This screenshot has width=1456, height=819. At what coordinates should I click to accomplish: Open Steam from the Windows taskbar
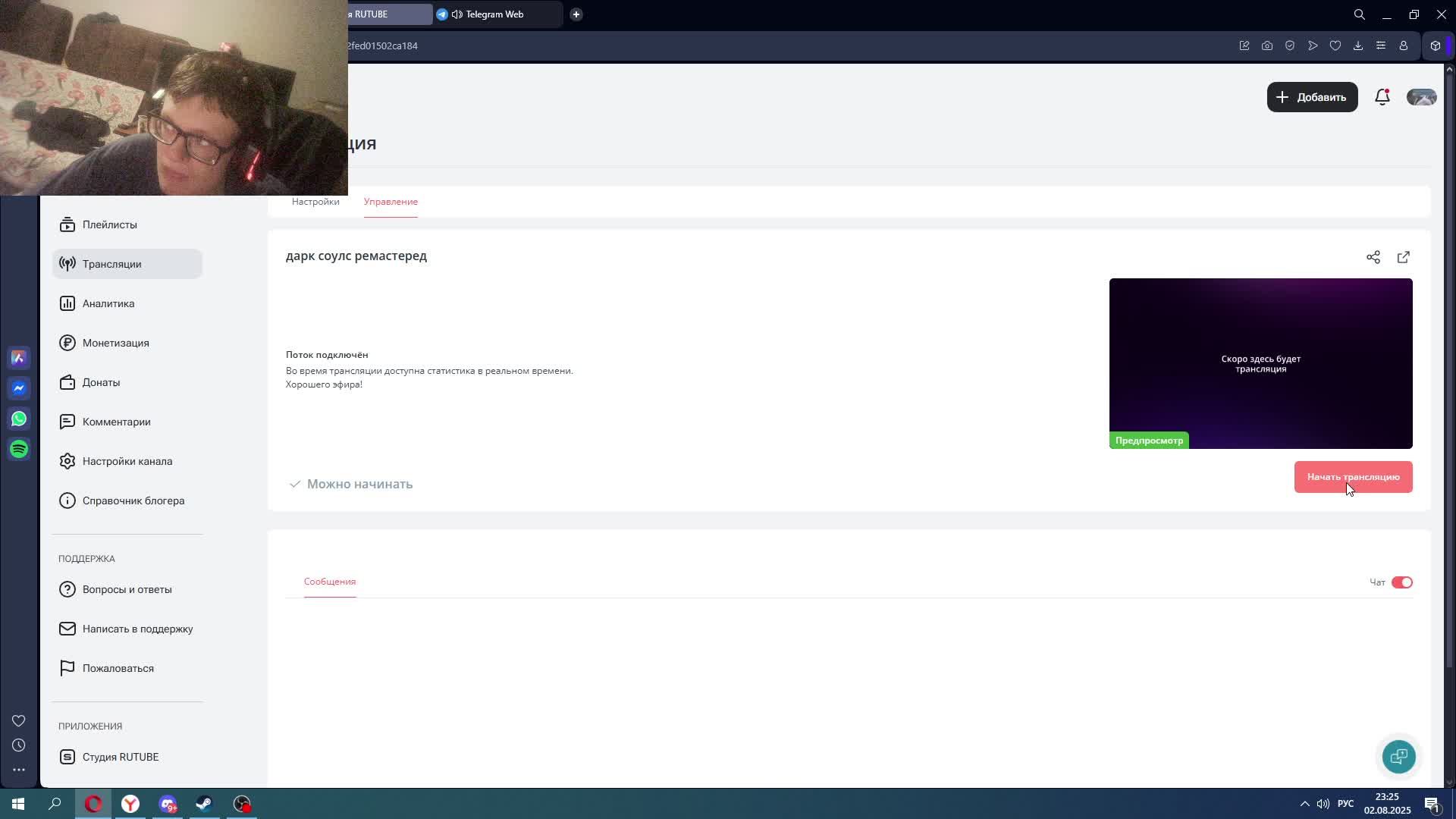[x=204, y=804]
